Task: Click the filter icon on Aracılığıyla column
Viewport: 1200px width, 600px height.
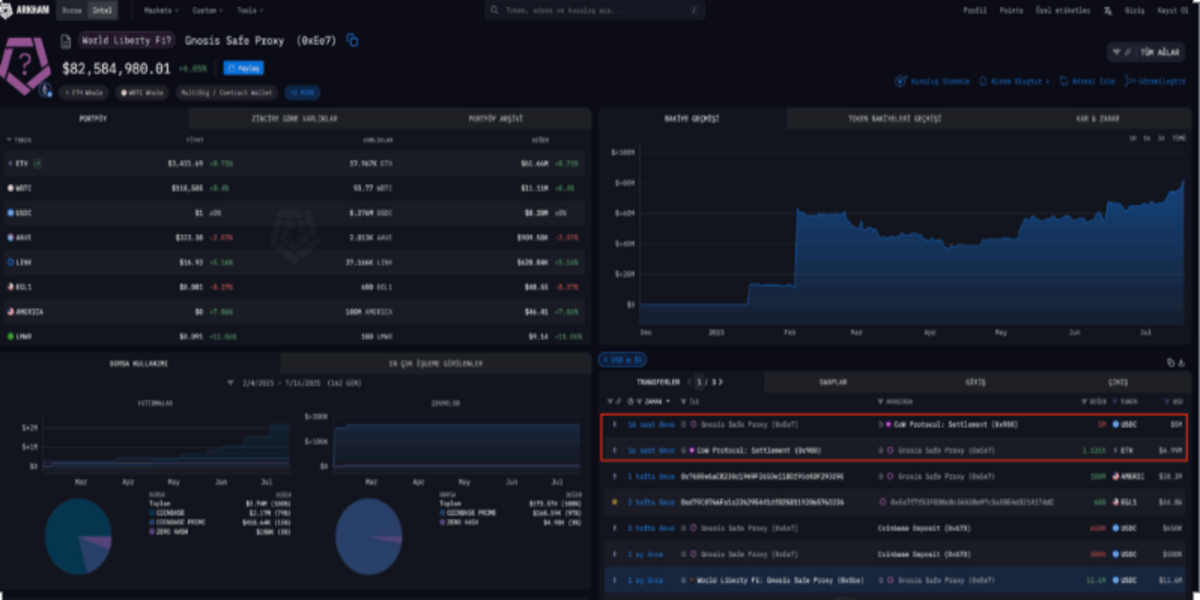Action: [x=880, y=401]
